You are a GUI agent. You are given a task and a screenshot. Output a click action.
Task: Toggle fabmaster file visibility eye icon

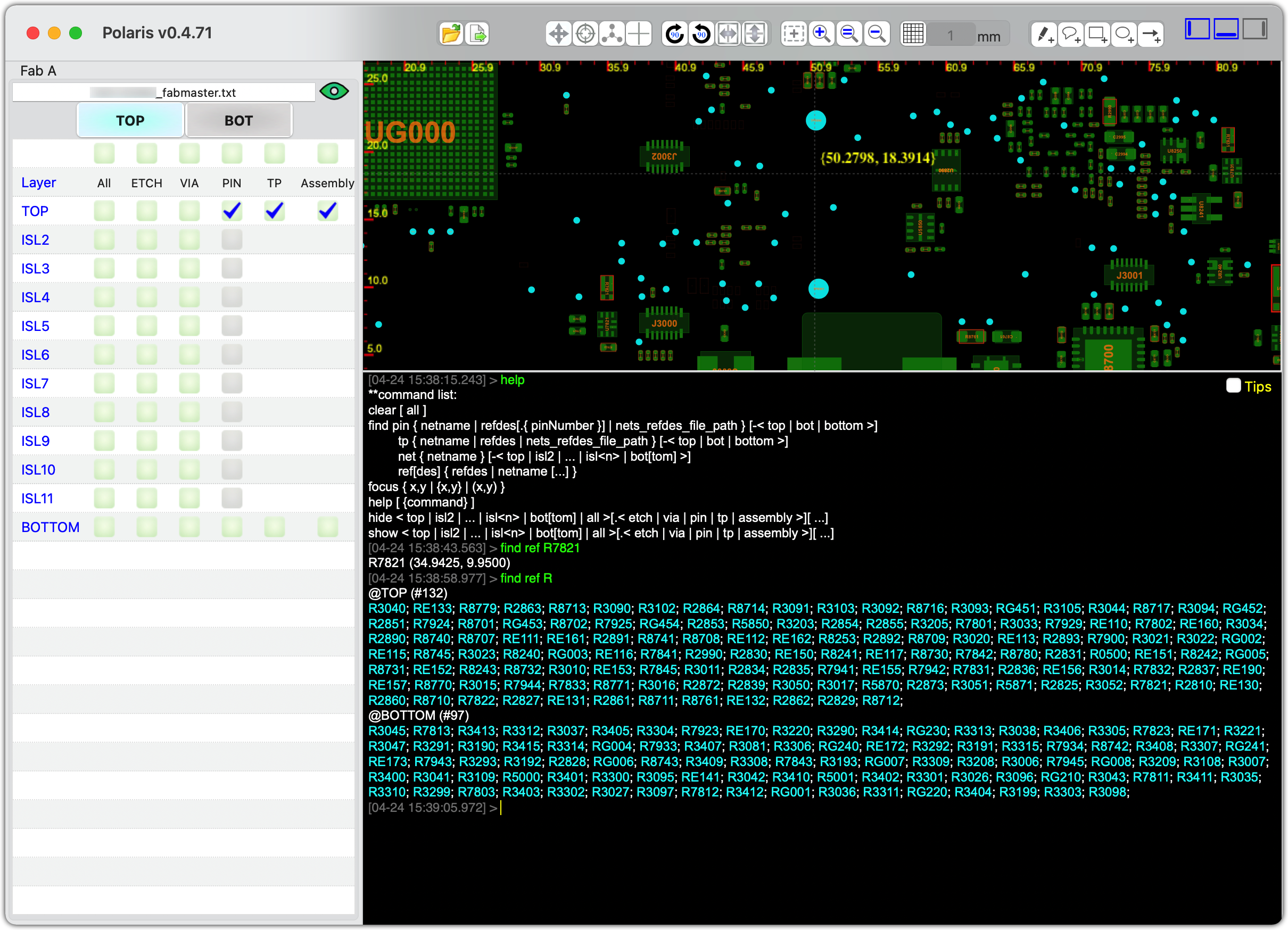coord(334,92)
